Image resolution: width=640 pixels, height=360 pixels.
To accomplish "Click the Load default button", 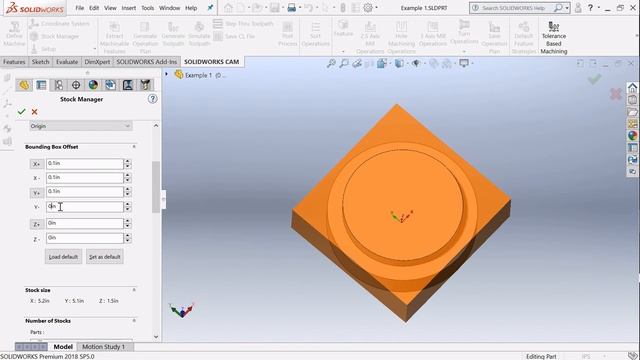I will (63, 257).
